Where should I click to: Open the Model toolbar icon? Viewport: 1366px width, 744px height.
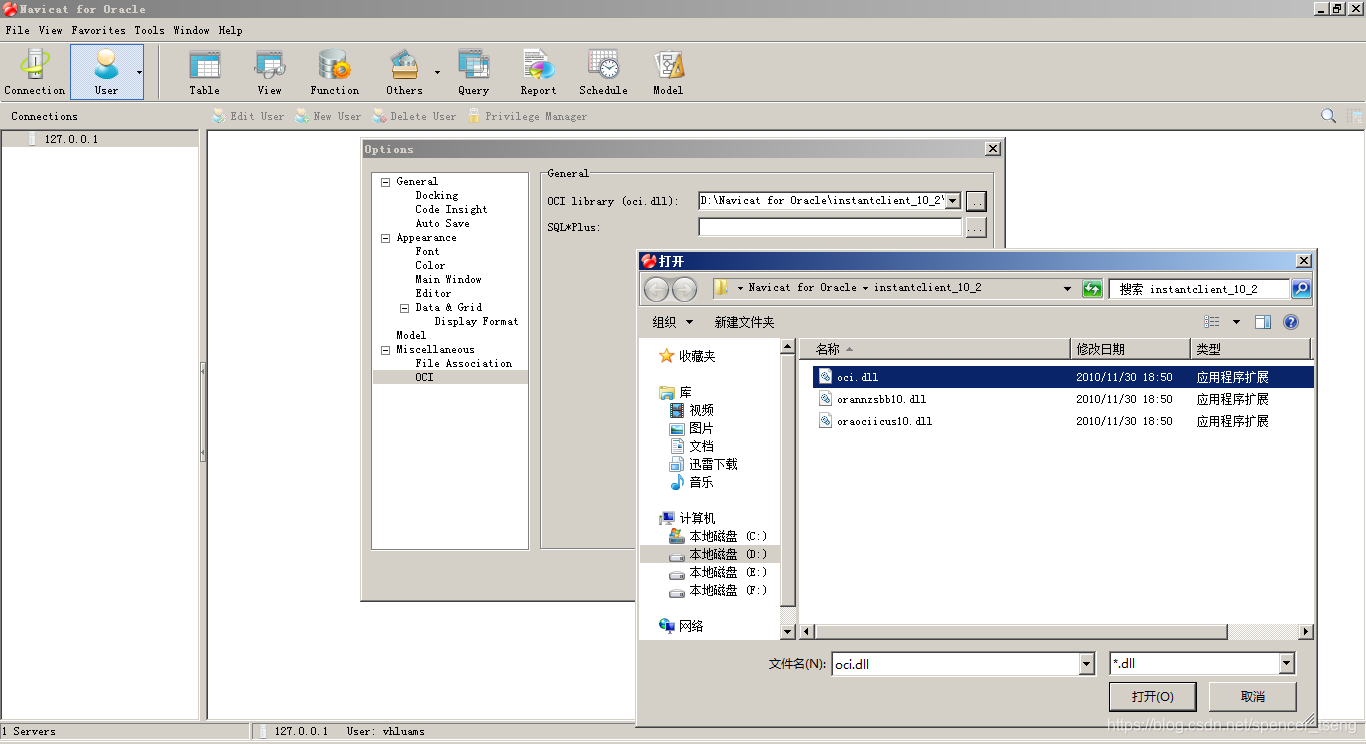click(668, 72)
